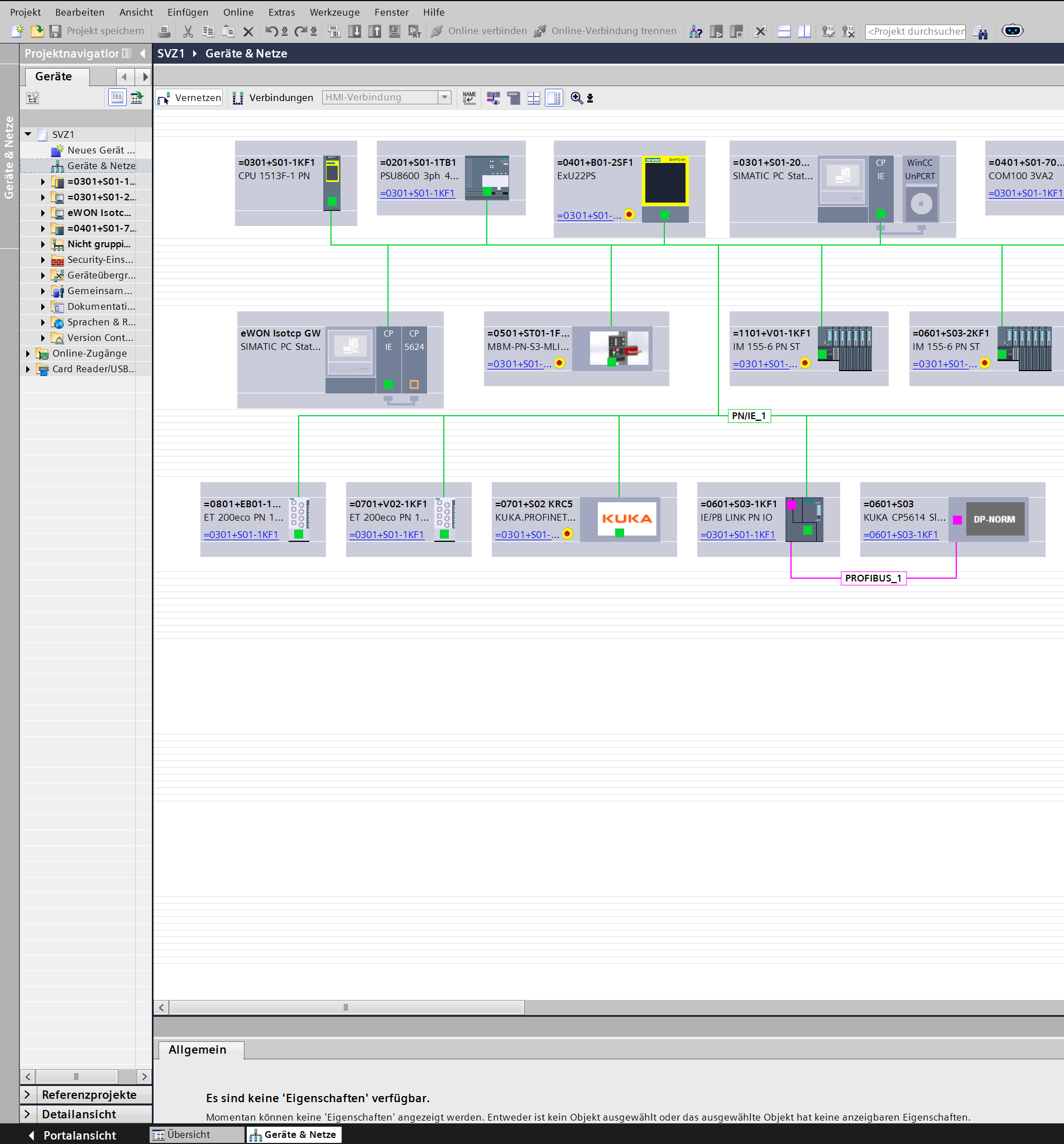Click the start runtime RT icon
1064x1144 pixels.
(415, 32)
